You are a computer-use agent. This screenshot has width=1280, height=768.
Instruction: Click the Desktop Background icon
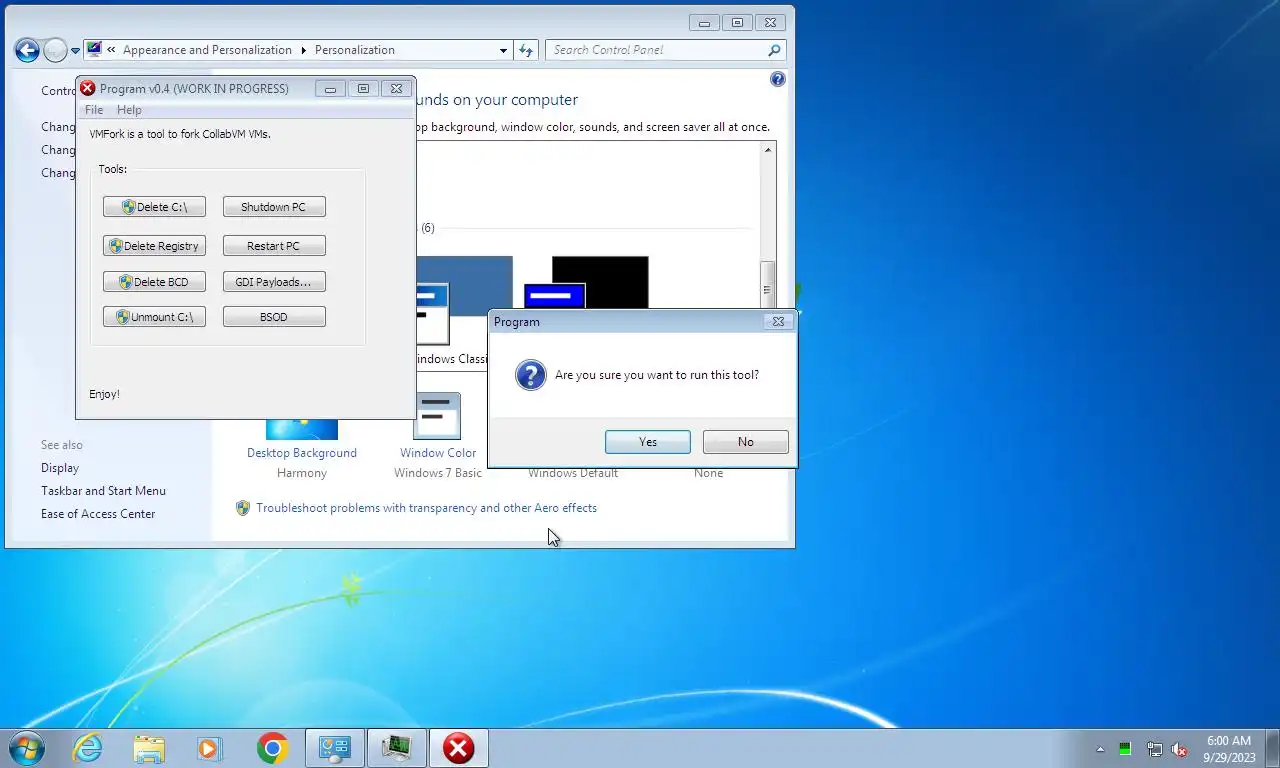coord(302,430)
